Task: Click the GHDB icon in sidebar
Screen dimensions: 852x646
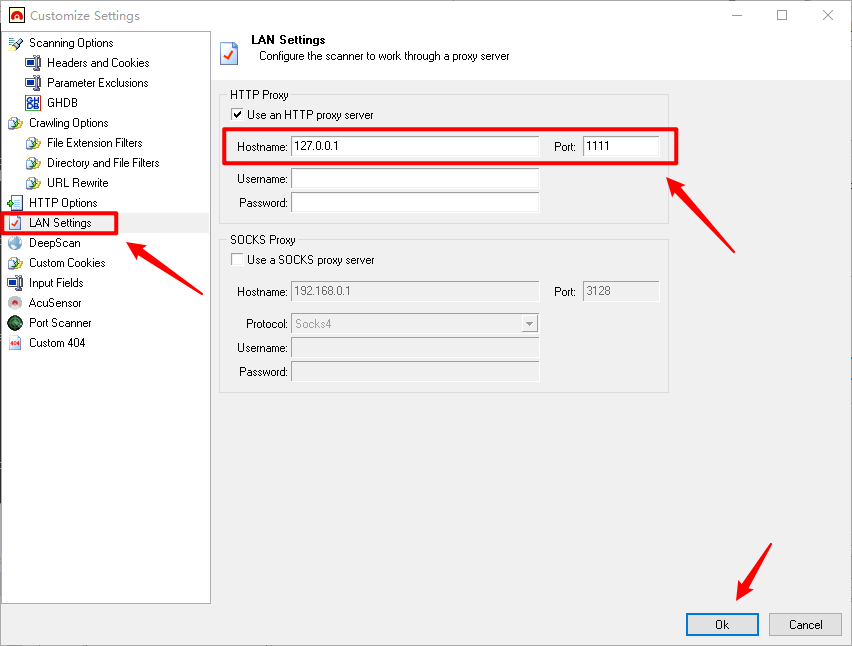Action: click(33, 103)
